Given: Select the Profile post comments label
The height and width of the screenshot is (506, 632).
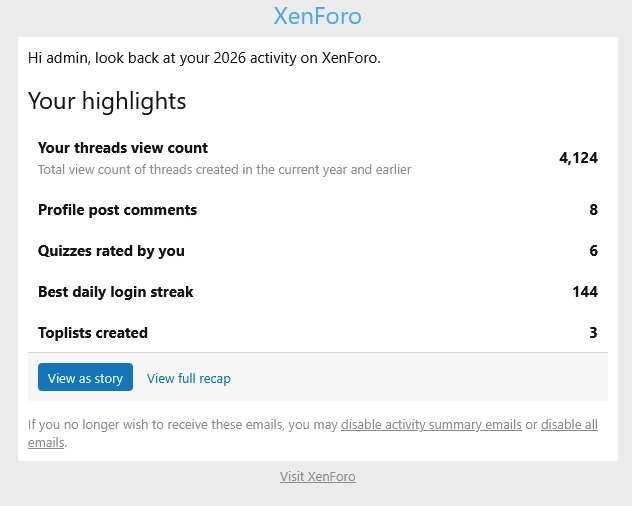Looking at the screenshot, I should (x=117, y=210).
